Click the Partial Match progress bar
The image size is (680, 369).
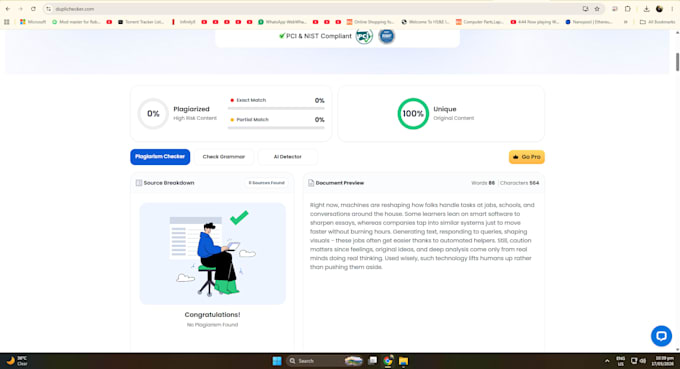click(x=276, y=127)
